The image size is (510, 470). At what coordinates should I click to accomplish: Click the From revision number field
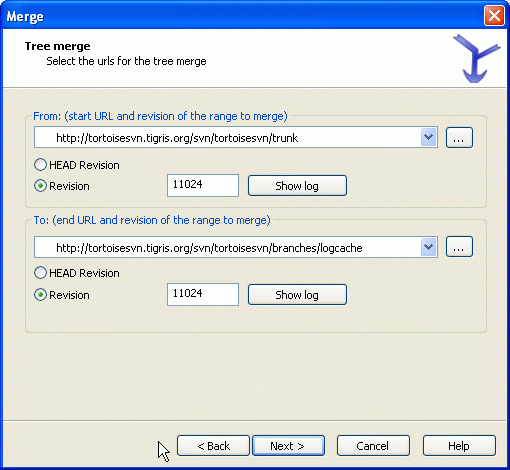203,185
